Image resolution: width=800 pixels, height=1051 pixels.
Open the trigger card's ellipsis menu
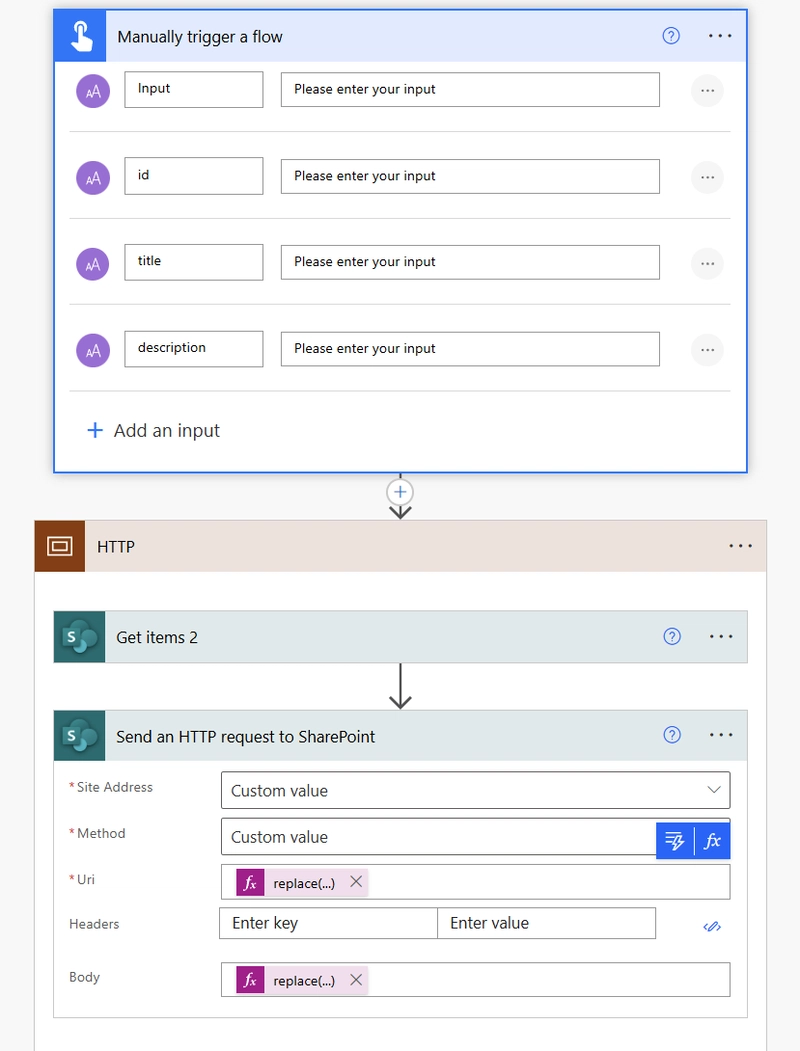tap(720, 36)
